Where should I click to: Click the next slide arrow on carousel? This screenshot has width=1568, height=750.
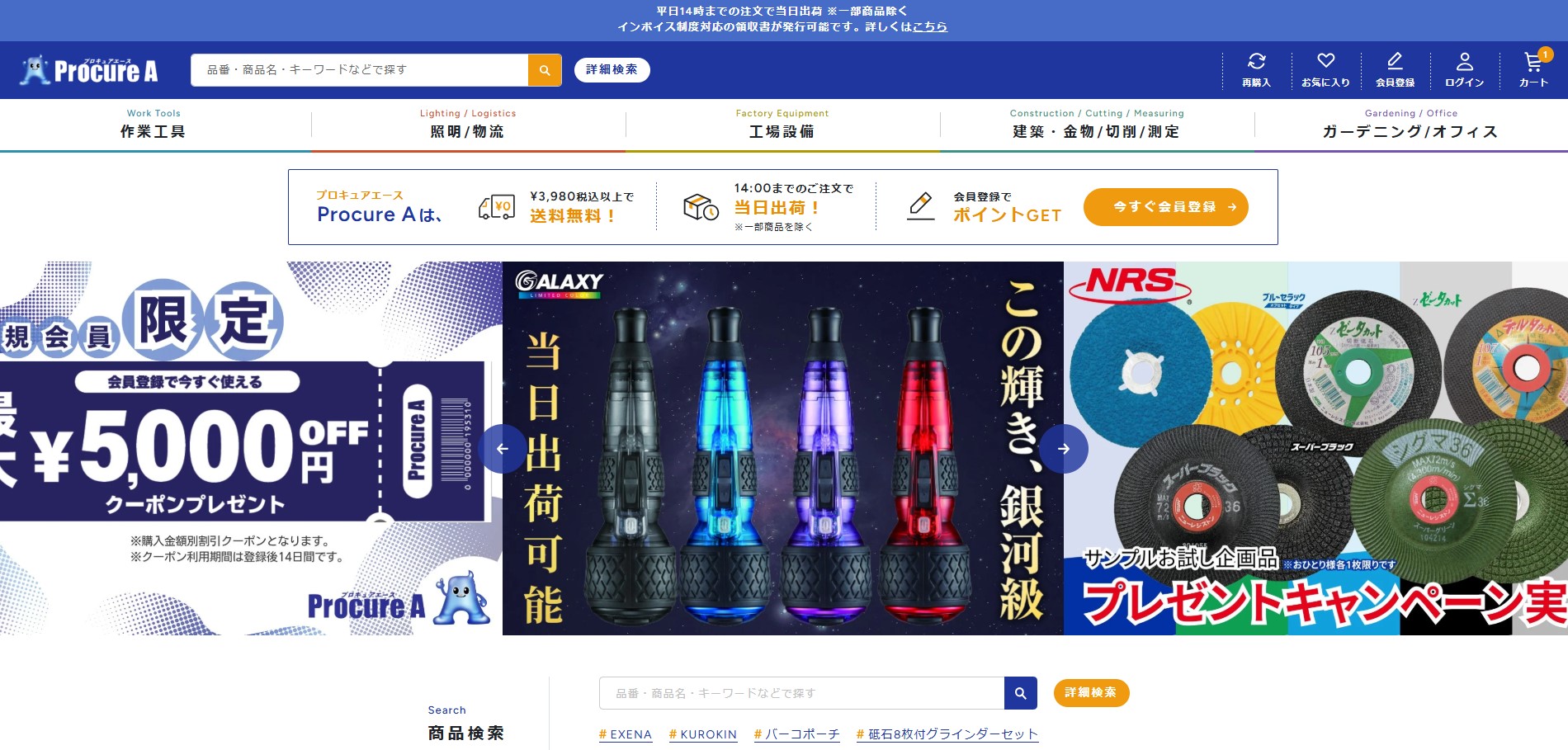point(1064,449)
